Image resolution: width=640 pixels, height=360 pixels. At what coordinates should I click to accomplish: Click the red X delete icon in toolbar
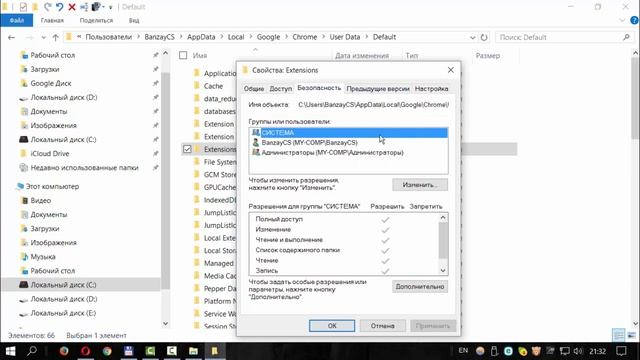tap(72, 7)
